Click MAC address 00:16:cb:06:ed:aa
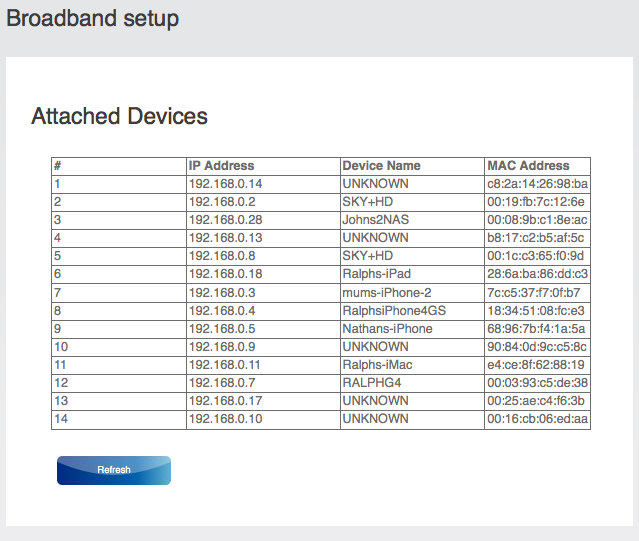This screenshot has width=639, height=541. (x=537, y=418)
